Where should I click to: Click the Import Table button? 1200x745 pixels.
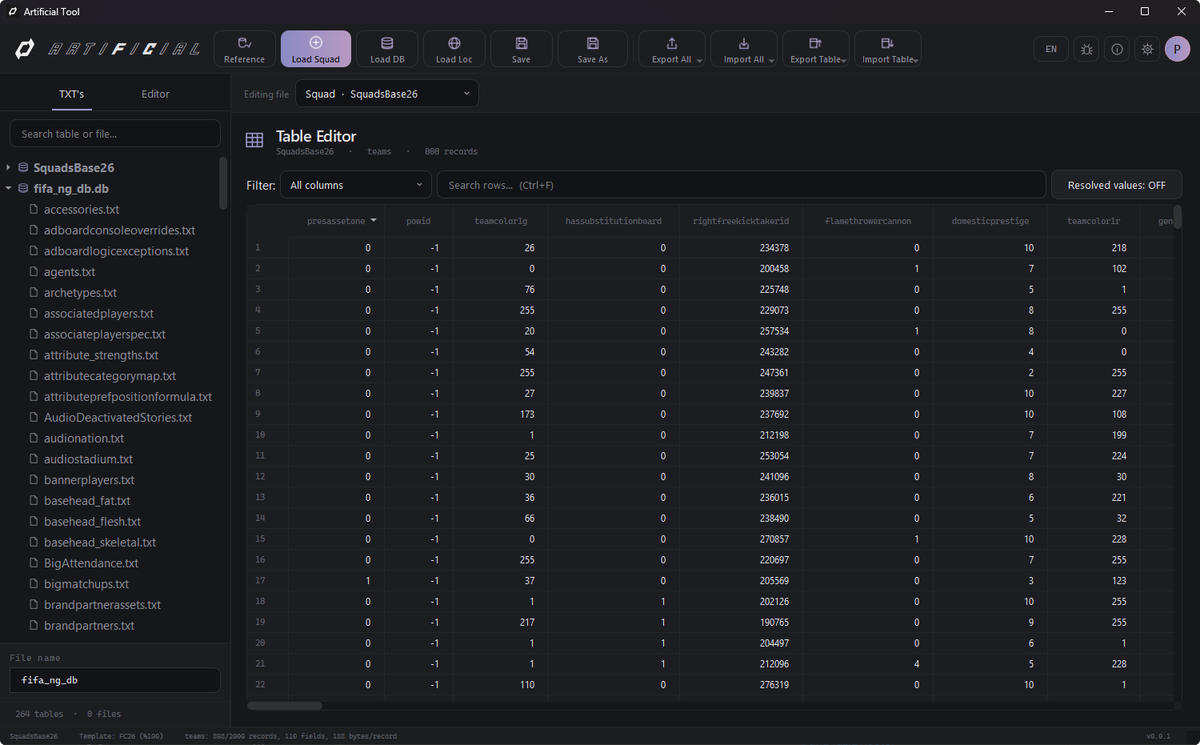coord(888,49)
